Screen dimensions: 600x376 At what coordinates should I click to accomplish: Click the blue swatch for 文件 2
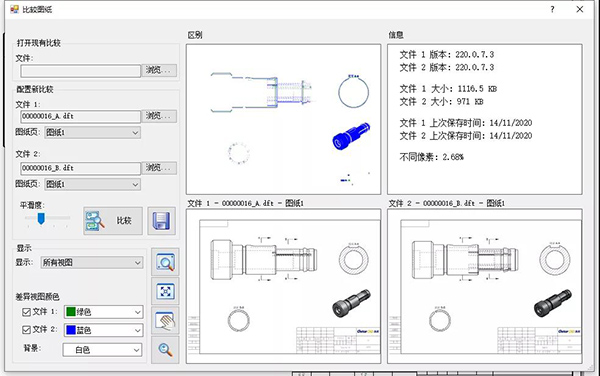[70, 330]
